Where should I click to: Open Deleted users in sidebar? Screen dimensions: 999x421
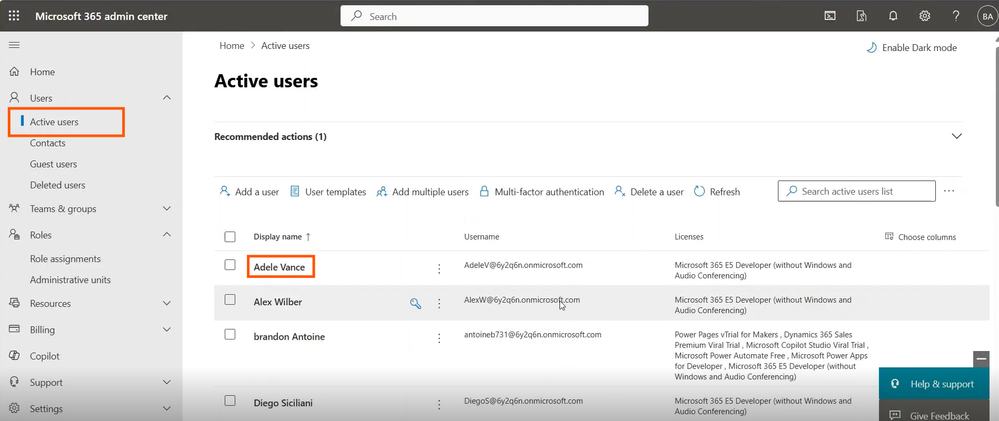57,185
